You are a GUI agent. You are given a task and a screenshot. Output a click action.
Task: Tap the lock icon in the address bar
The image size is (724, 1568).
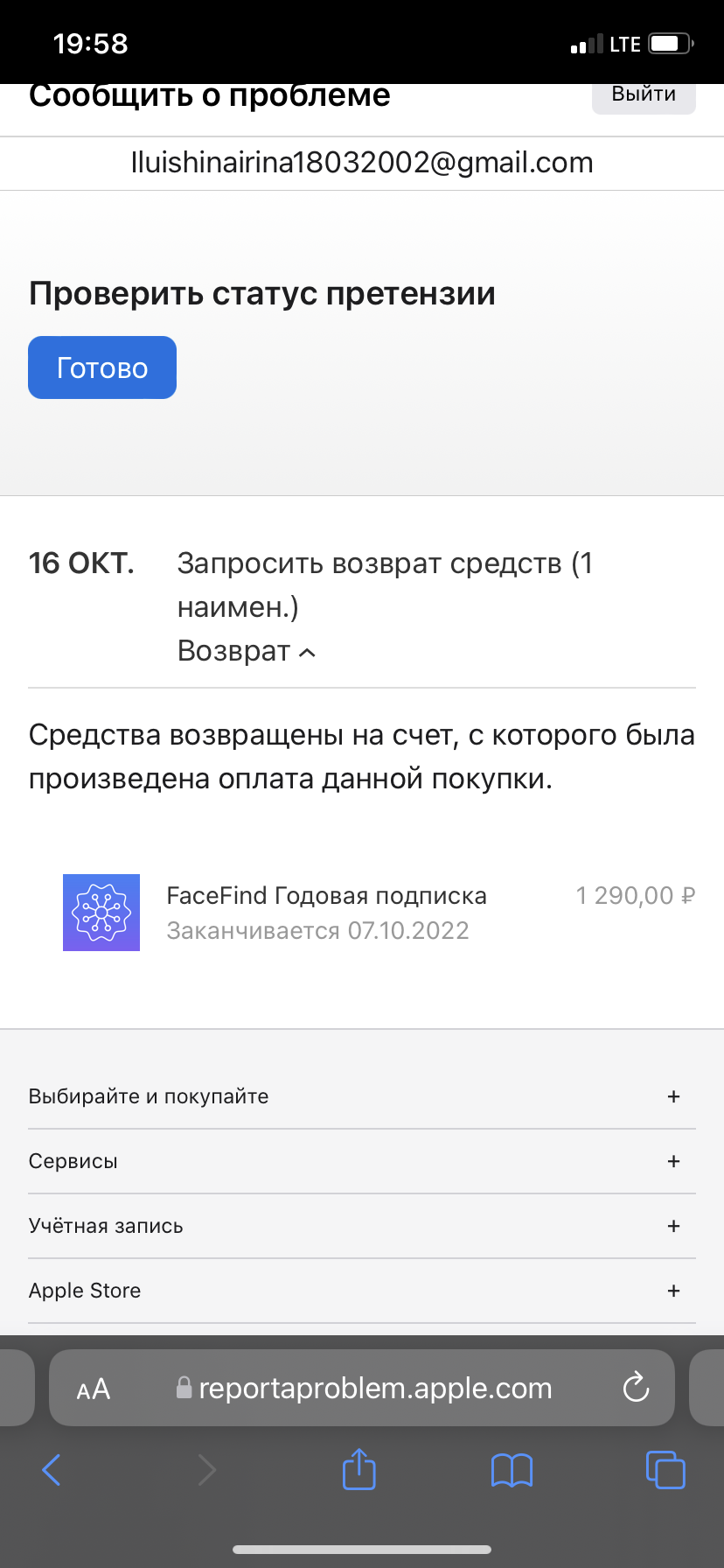[x=184, y=1388]
